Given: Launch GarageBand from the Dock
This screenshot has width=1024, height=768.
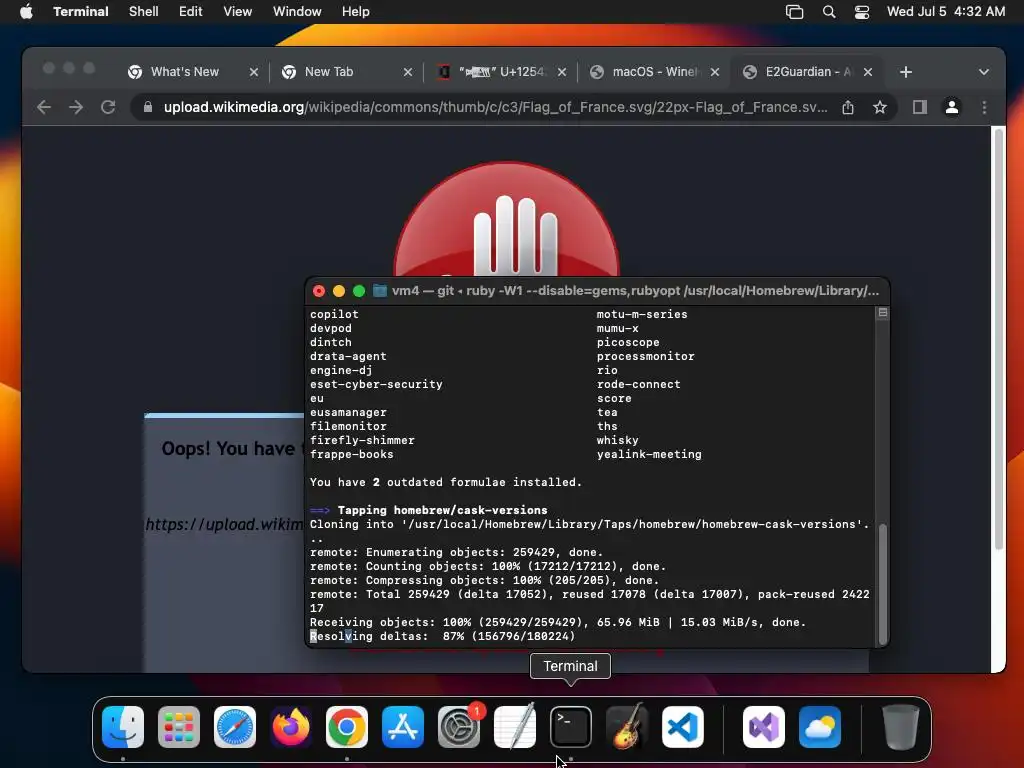Looking at the screenshot, I should pos(627,727).
